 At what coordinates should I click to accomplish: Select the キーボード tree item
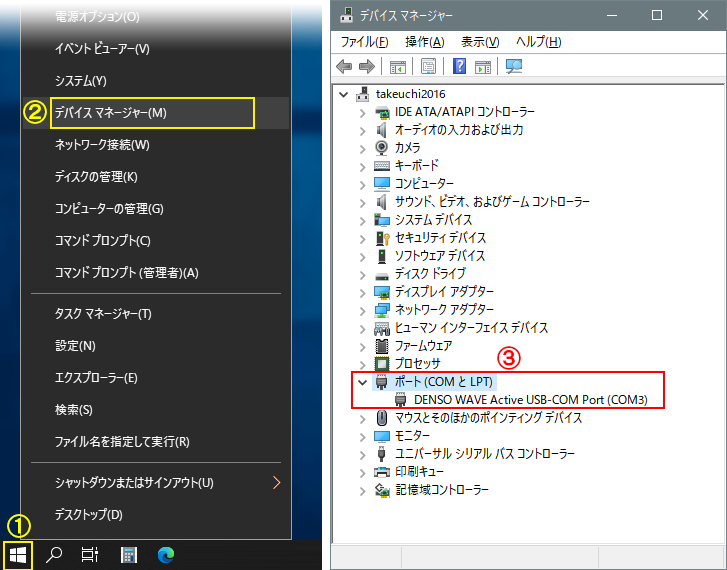(x=416, y=166)
